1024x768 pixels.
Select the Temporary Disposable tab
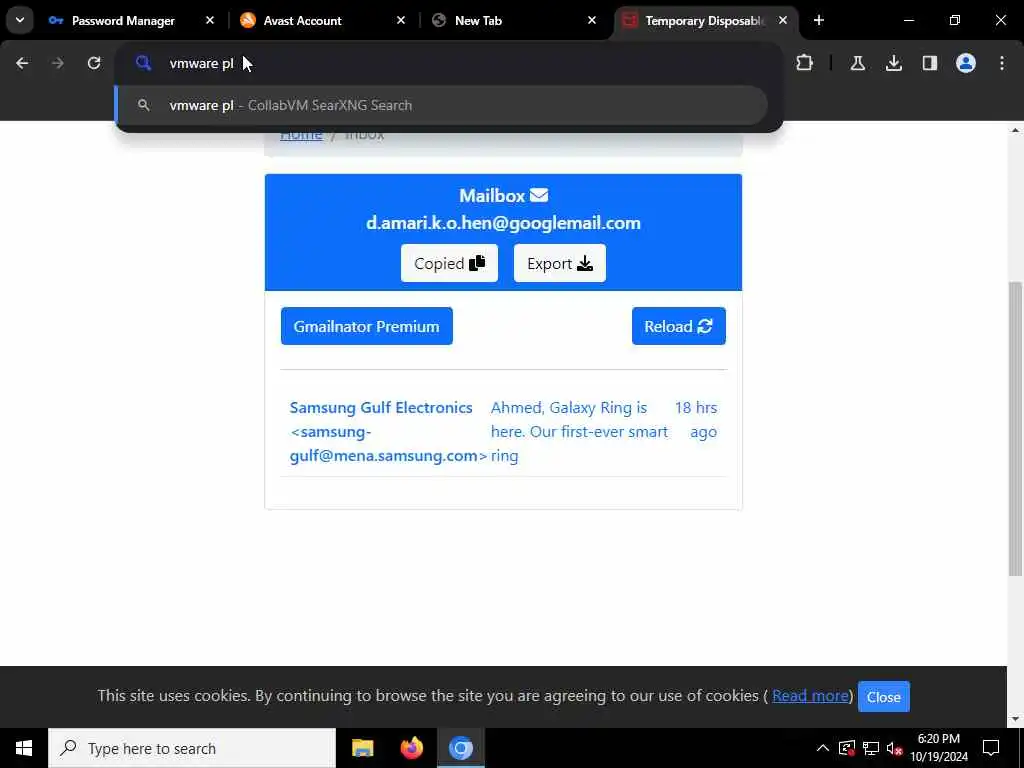pos(704,21)
